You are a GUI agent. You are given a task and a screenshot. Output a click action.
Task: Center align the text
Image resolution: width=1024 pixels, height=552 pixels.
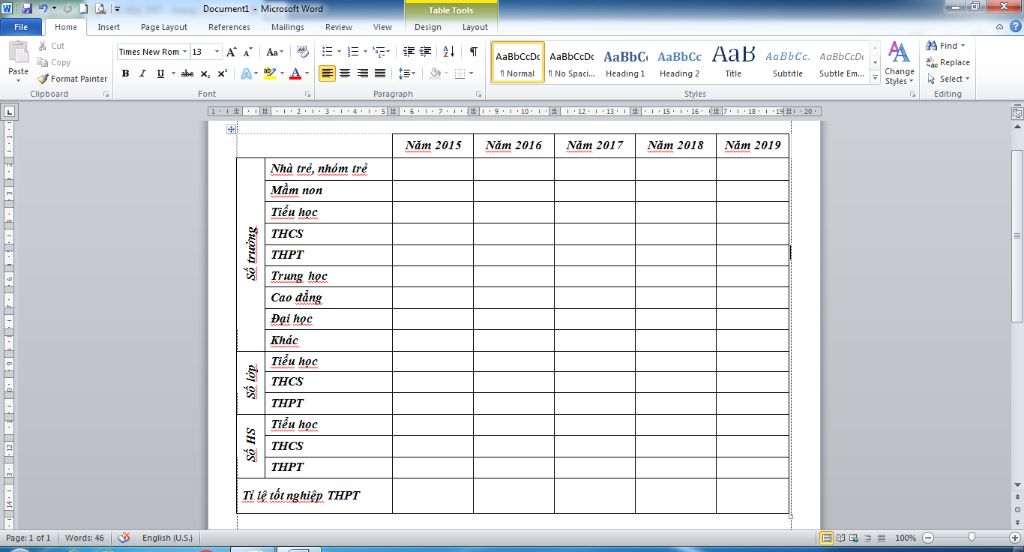tap(345, 73)
